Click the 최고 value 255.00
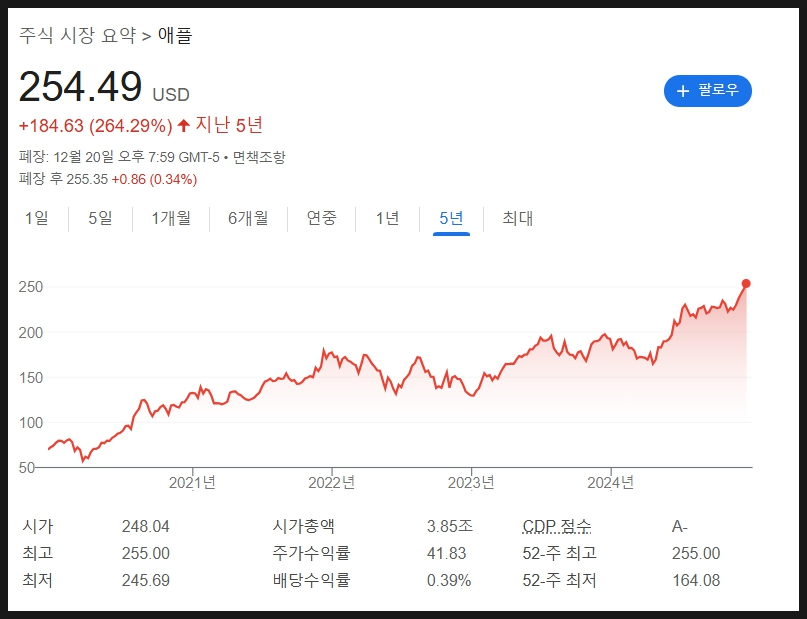This screenshot has width=807, height=619. coord(146,553)
